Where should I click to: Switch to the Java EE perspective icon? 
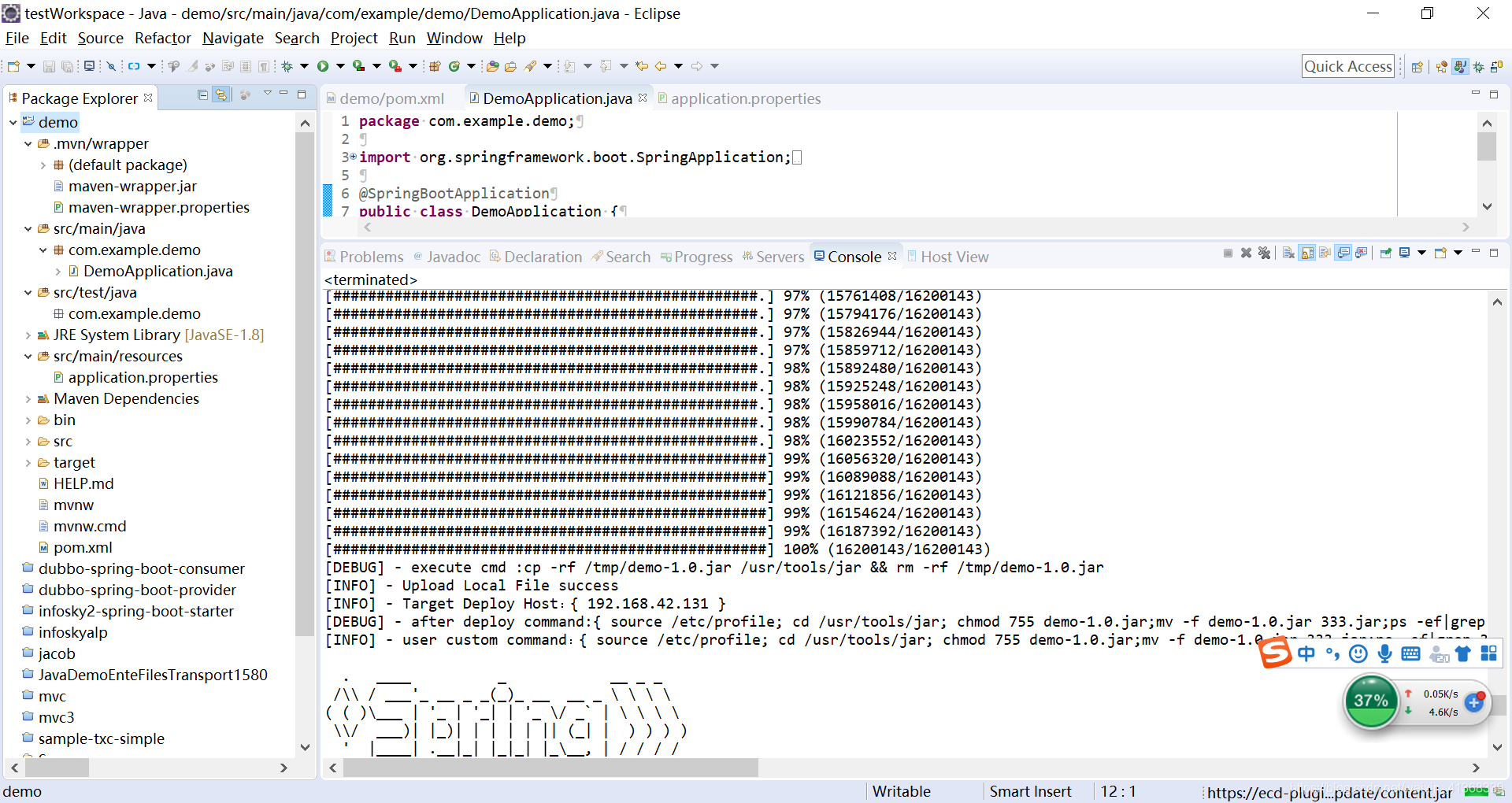(1442, 67)
